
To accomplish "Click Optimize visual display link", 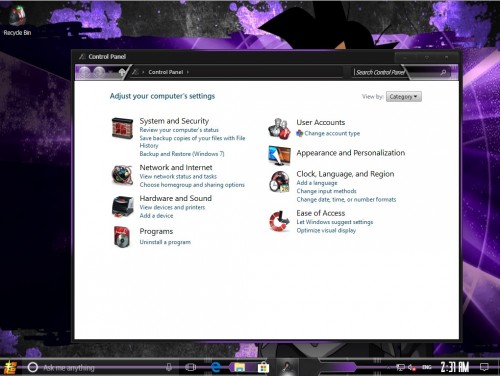I will (326, 231).
